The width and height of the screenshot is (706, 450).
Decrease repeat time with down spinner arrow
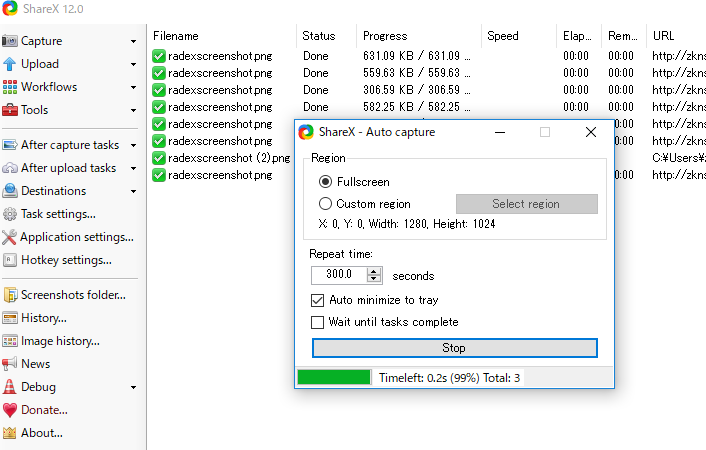(x=374, y=278)
